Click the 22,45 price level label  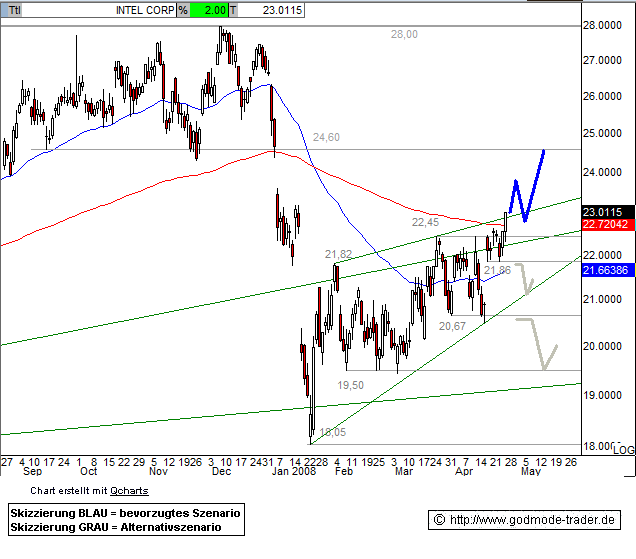tap(425, 222)
